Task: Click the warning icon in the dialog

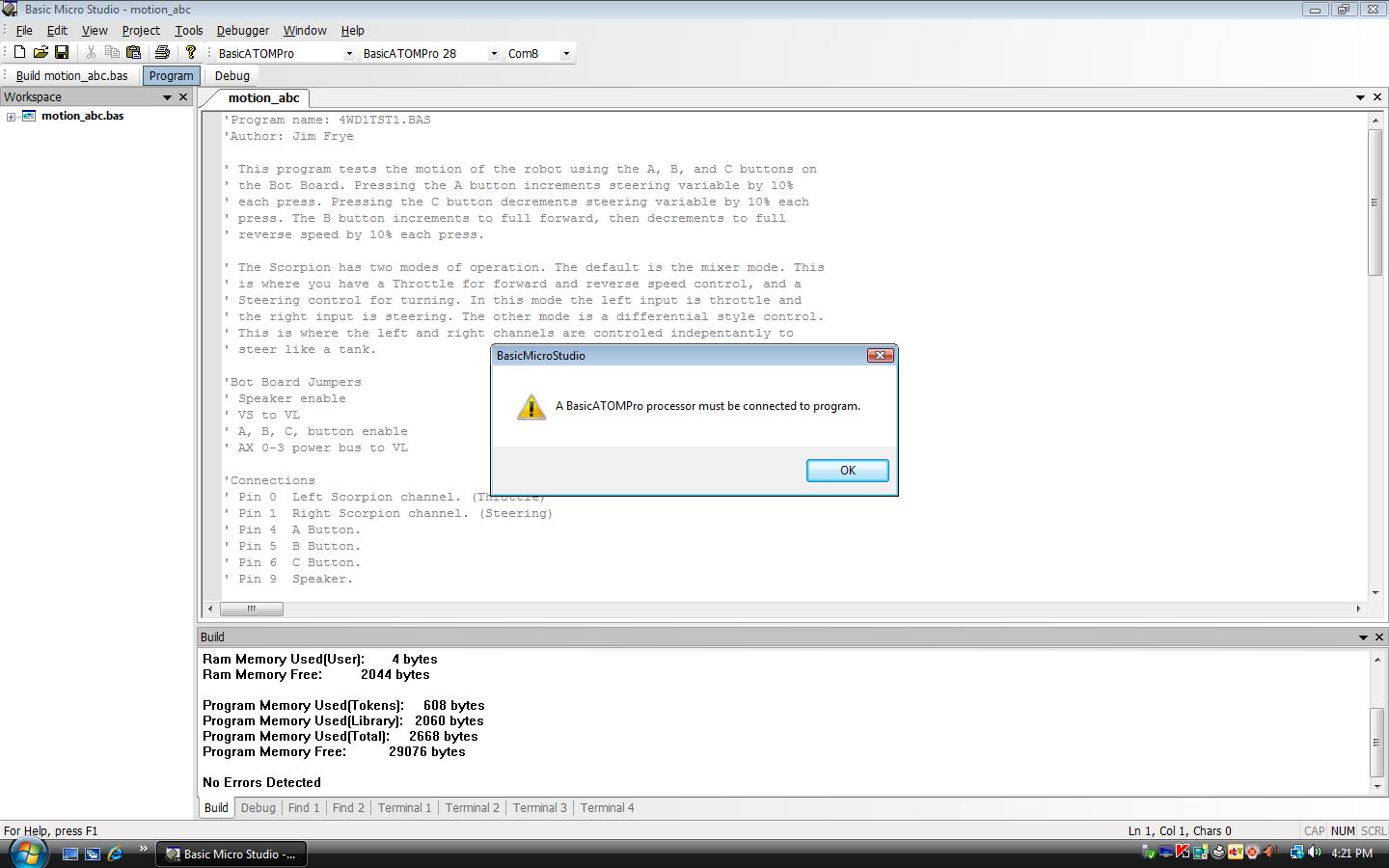Action: [x=531, y=406]
